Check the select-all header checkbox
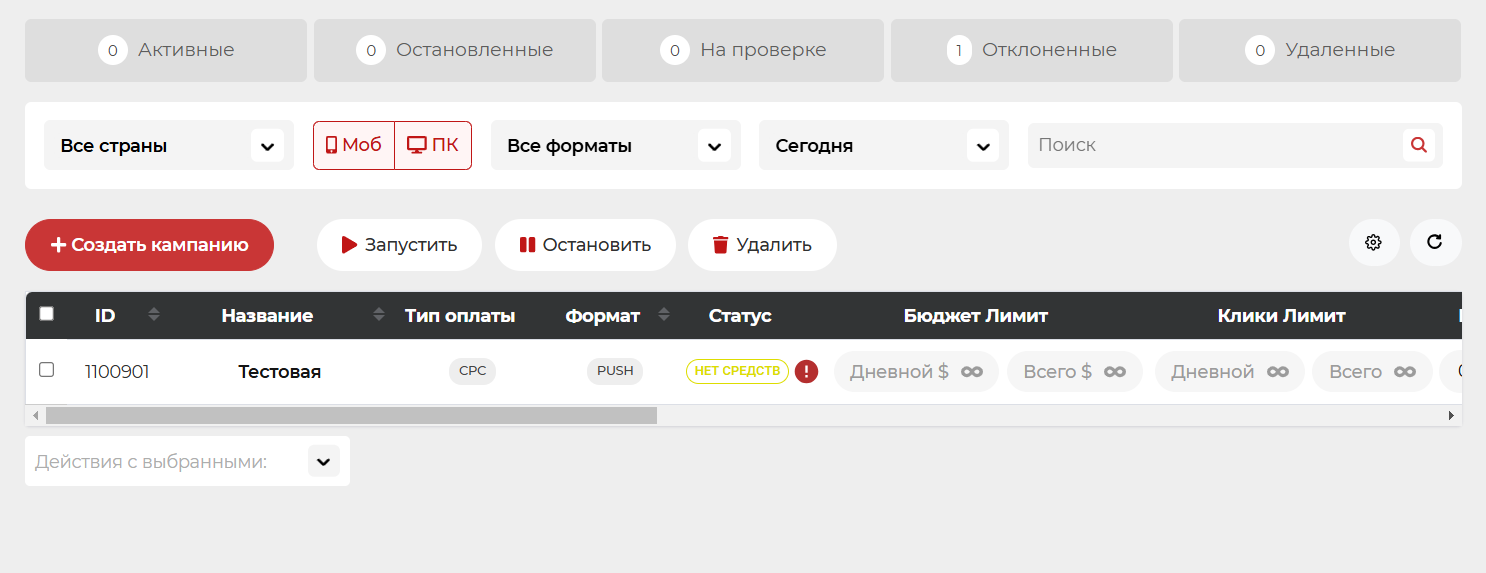Viewport: 1486px width, 573px height. (46, 314)
